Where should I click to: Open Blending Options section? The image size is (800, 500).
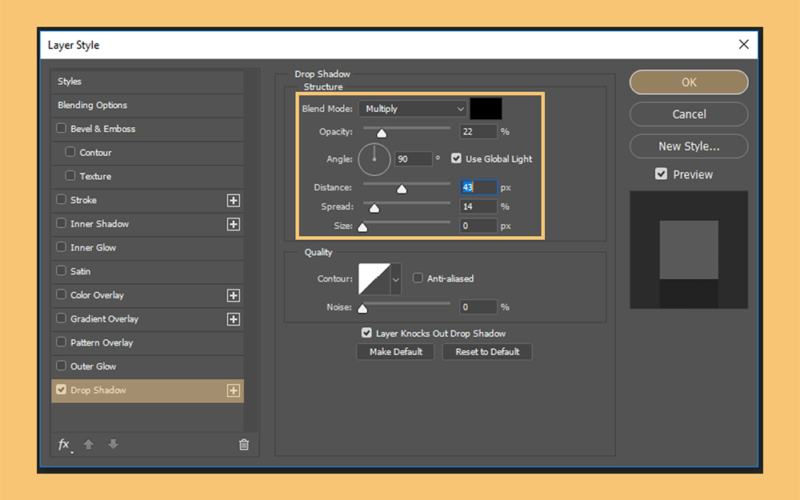click(147, 105)
